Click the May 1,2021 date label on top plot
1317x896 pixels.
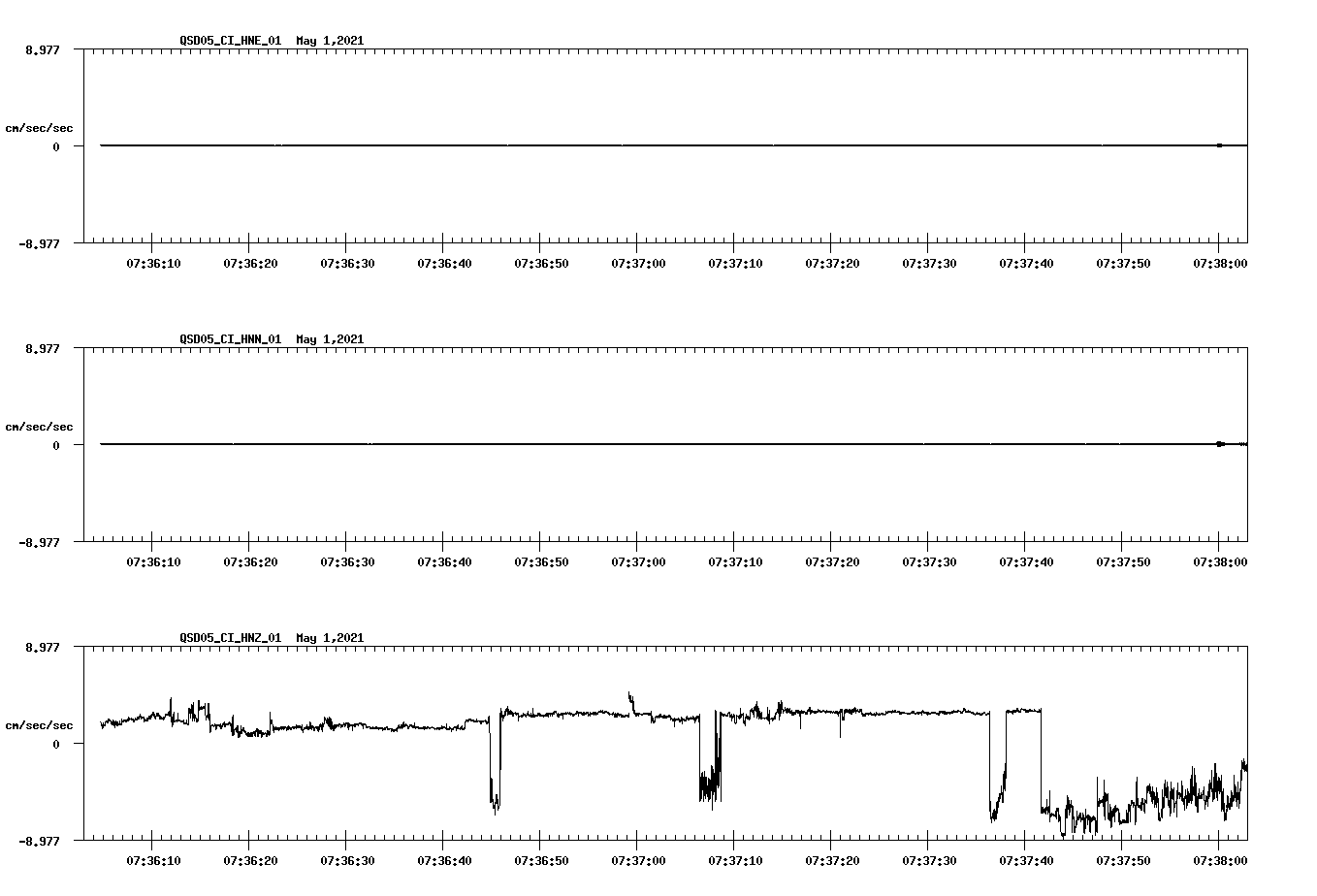tap(329, 41)
